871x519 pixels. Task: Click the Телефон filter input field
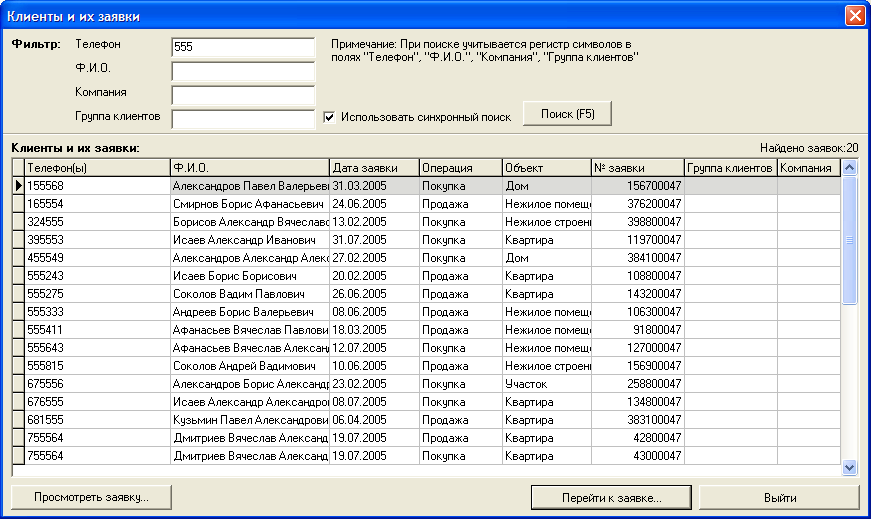(x=243, y=47)
